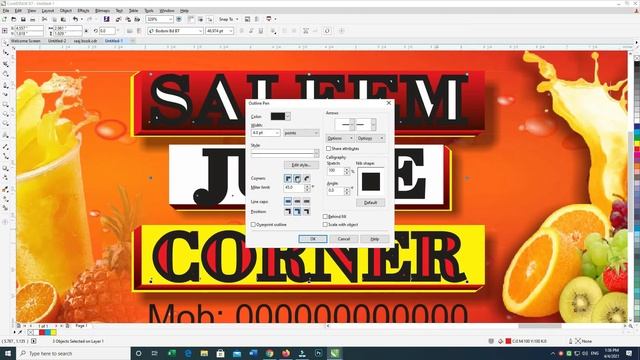The width and height of the screenshot is (640, 360).
Task: Switch to the Welcome Screen tab
Action: pos(25,41)
